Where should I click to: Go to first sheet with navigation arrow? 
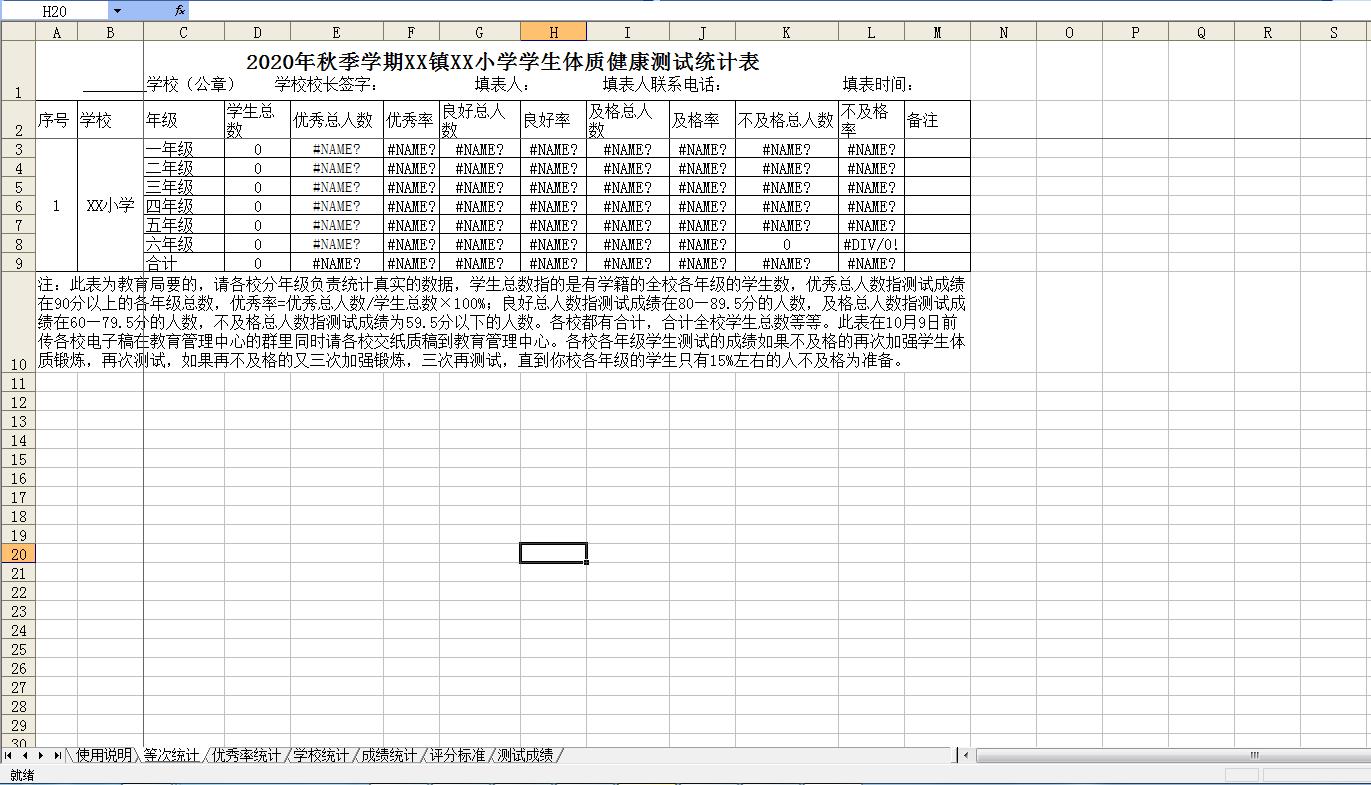[9, 755]
